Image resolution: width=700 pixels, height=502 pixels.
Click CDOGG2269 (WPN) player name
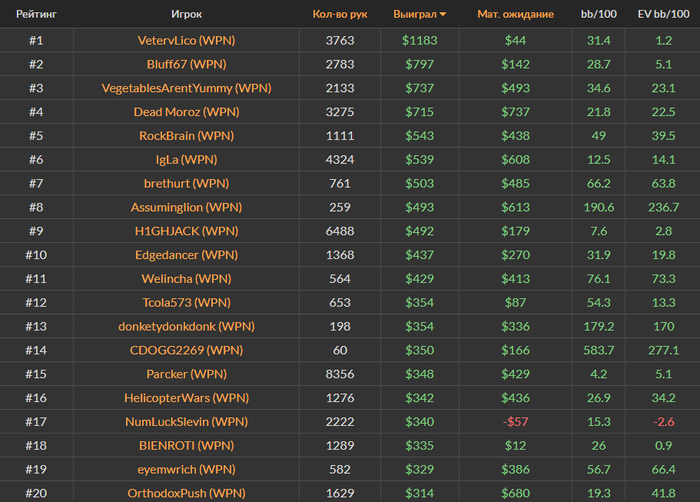click(186, 350)
